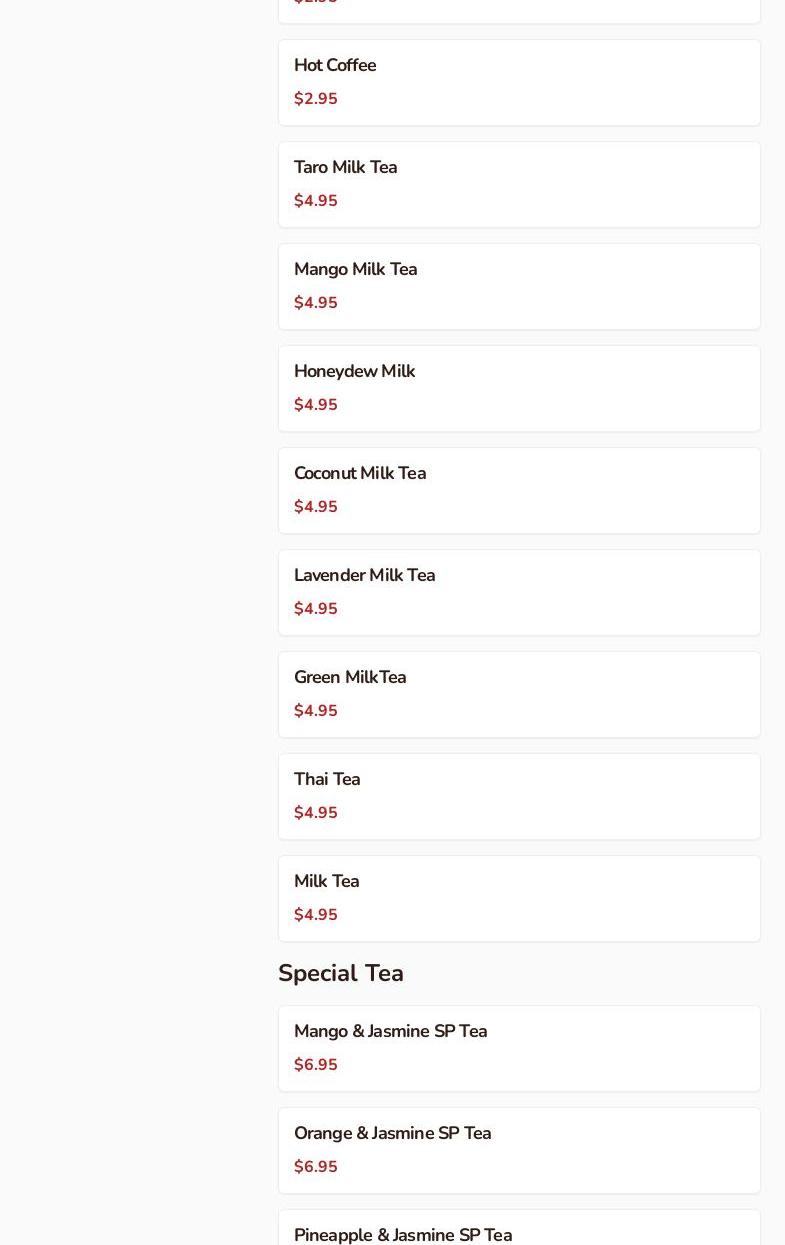Open Coconut Milk Tea item details
This screenshot has height=1245, width=785.
tap(519, 490)
